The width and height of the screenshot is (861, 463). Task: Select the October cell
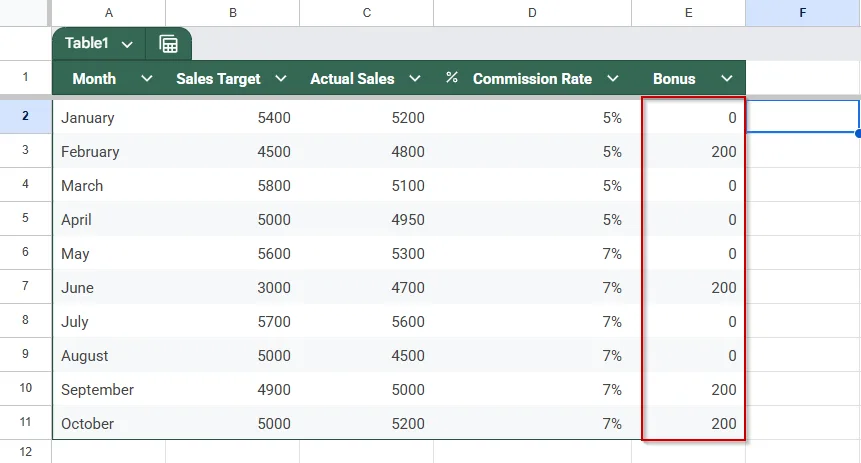109,423
